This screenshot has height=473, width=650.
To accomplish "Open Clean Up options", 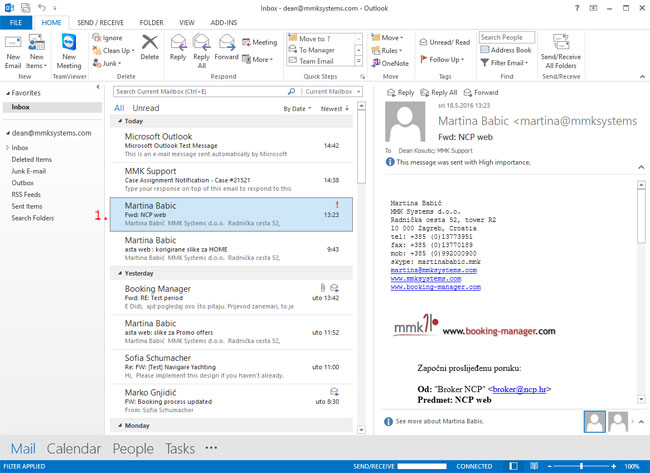I will click(113, 51).
